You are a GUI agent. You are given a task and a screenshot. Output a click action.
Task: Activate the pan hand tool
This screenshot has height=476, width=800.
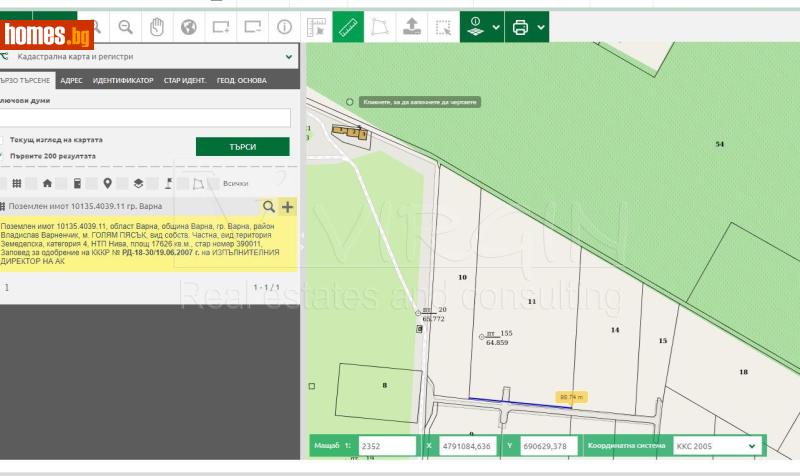(157, 27)
